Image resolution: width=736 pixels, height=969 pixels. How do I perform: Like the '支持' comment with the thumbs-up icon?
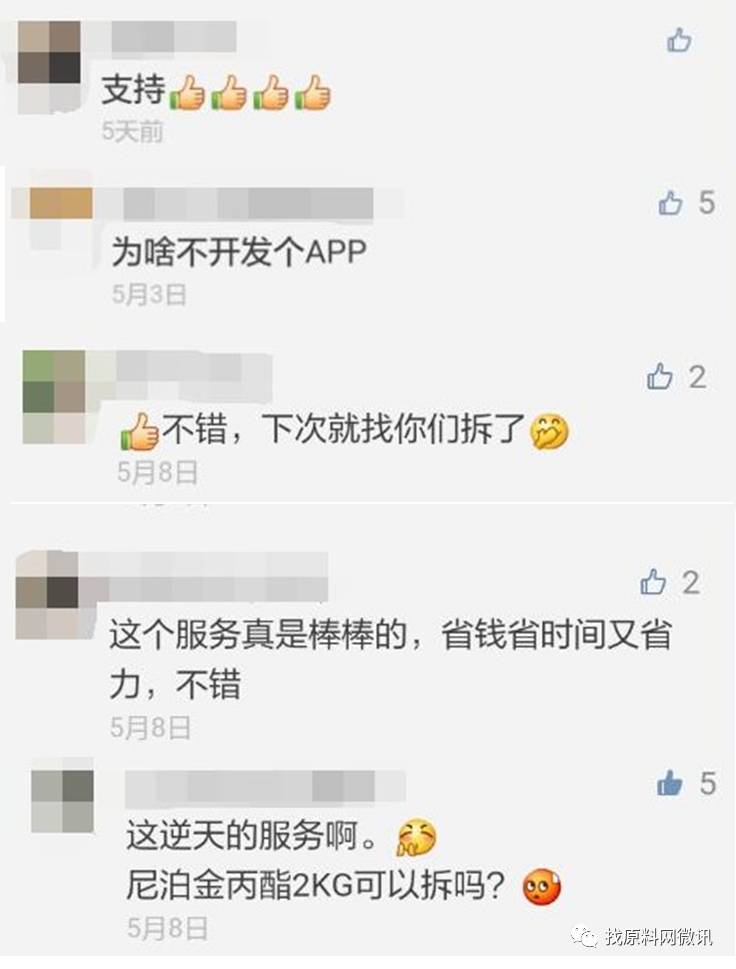point(679,40)
